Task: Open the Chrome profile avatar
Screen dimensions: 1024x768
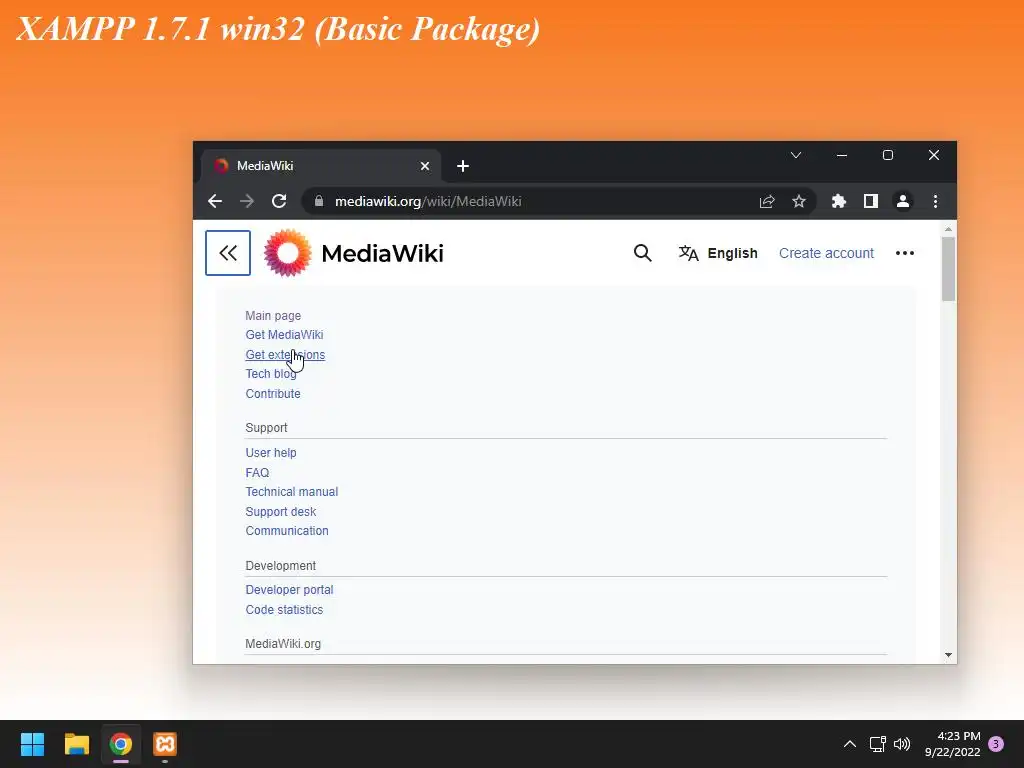Action: 903,201
